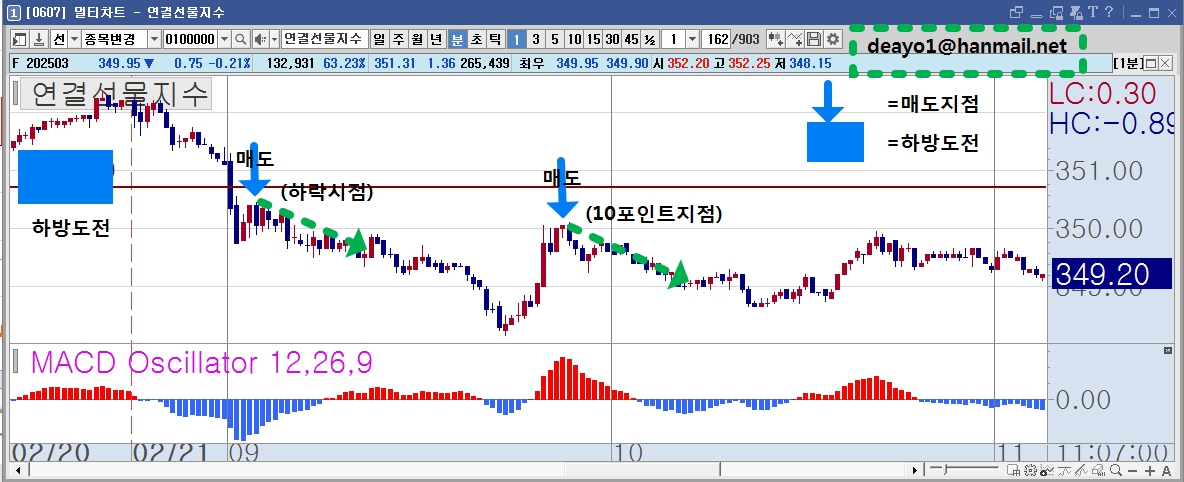1184x482 pixels.
Task: Click the eraser icon at bottom
Action: pos(1099,471)
